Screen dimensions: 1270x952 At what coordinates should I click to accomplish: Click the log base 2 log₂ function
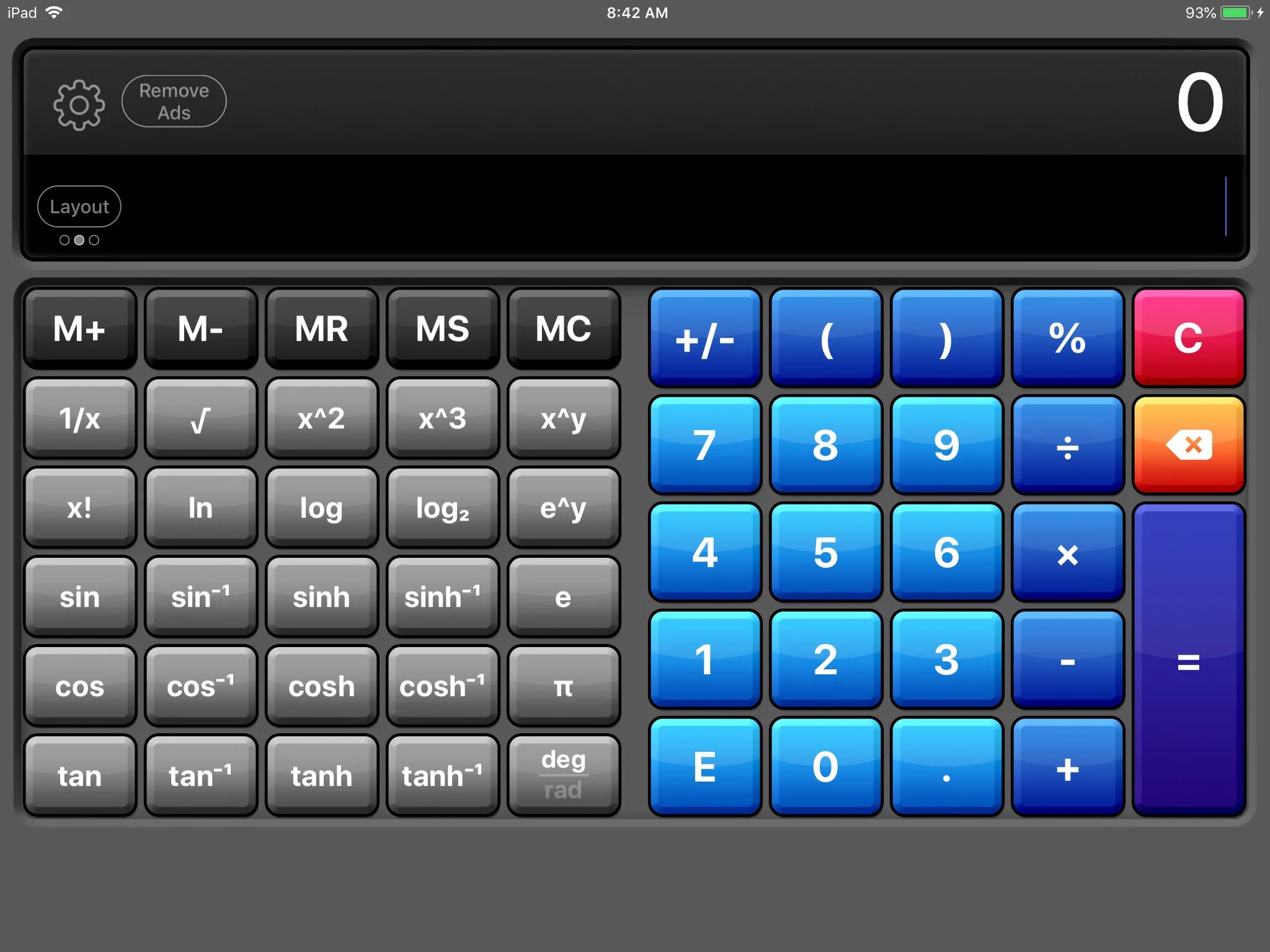point(441,509)
